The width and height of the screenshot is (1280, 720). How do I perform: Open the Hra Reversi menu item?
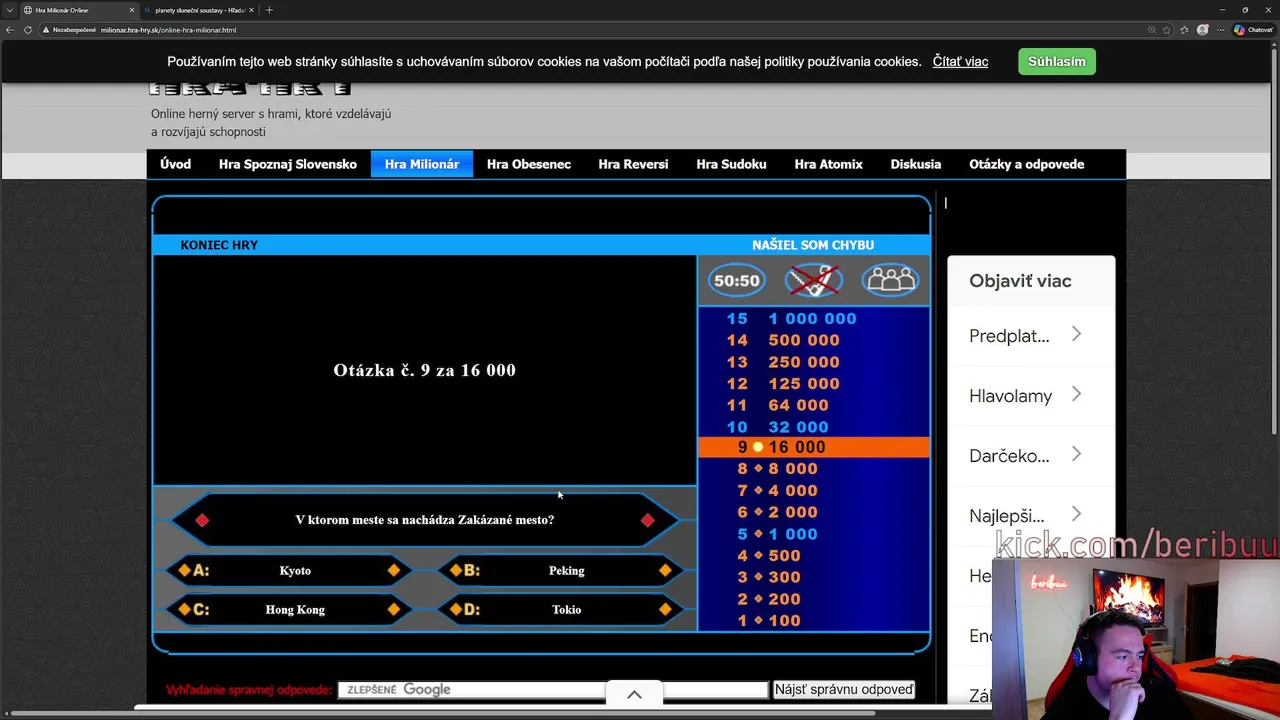[633, 164]
